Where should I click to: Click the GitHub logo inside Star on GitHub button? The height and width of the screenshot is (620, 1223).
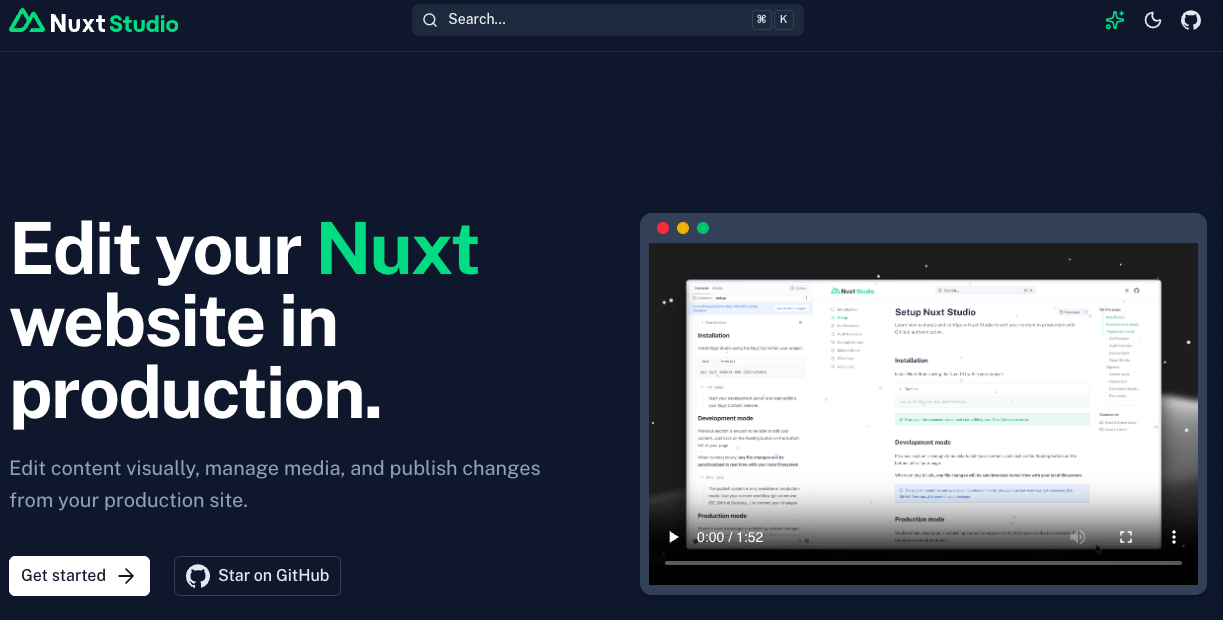pyautogui.click(x=197, y=575)
